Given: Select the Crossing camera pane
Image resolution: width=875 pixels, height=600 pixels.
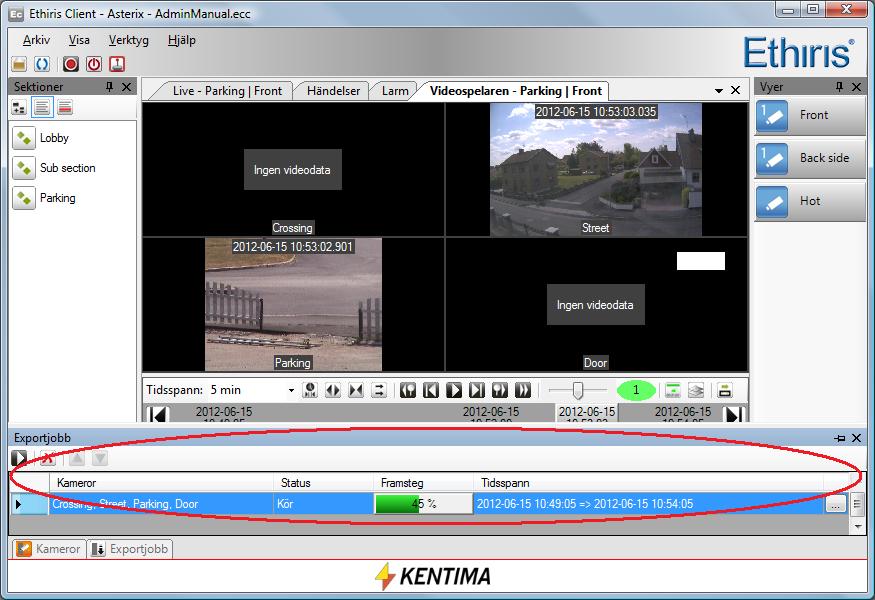Looking at the screenshot, I should coord(293,170).
